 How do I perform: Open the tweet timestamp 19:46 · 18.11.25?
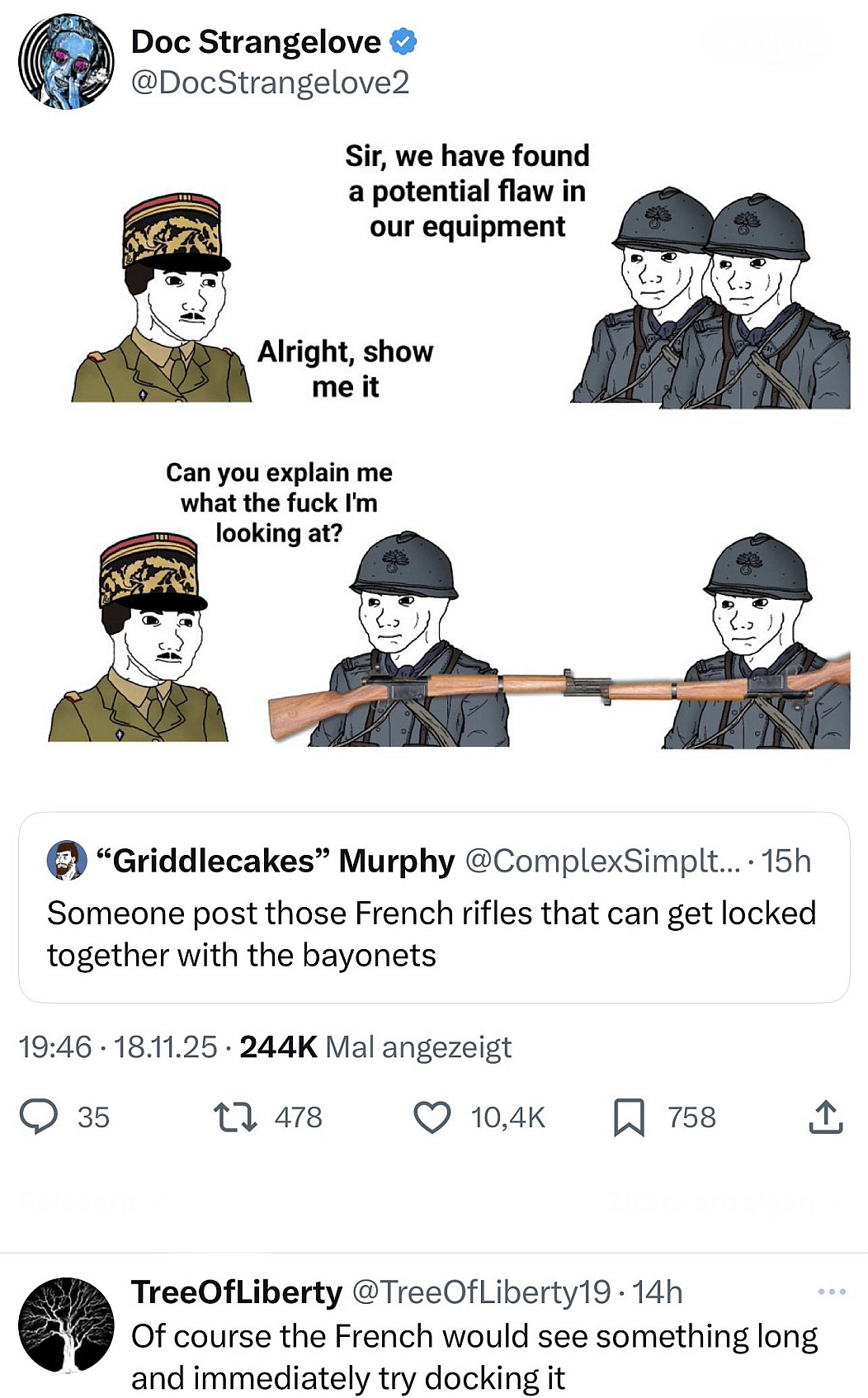(118, 1046)
